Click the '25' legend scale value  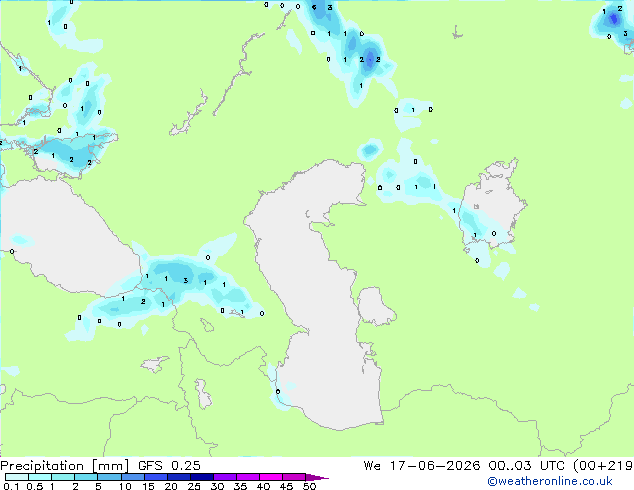tap(194, 486)
